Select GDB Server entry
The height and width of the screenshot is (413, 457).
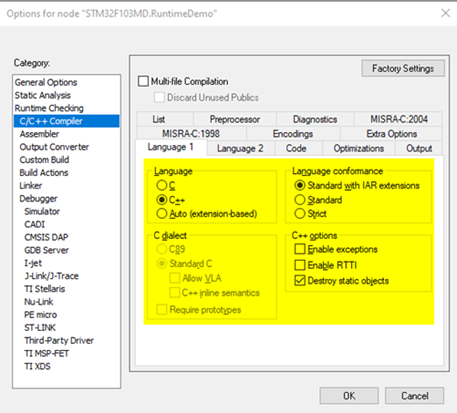(x=66, y=250)
